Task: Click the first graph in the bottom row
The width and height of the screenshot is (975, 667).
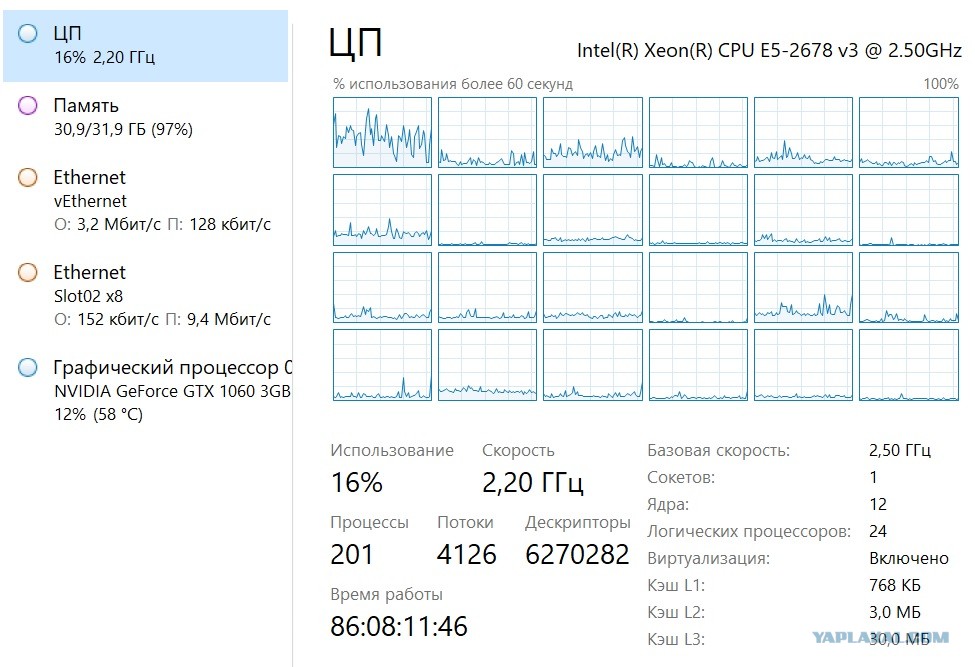Action: (x=382, y=365)
